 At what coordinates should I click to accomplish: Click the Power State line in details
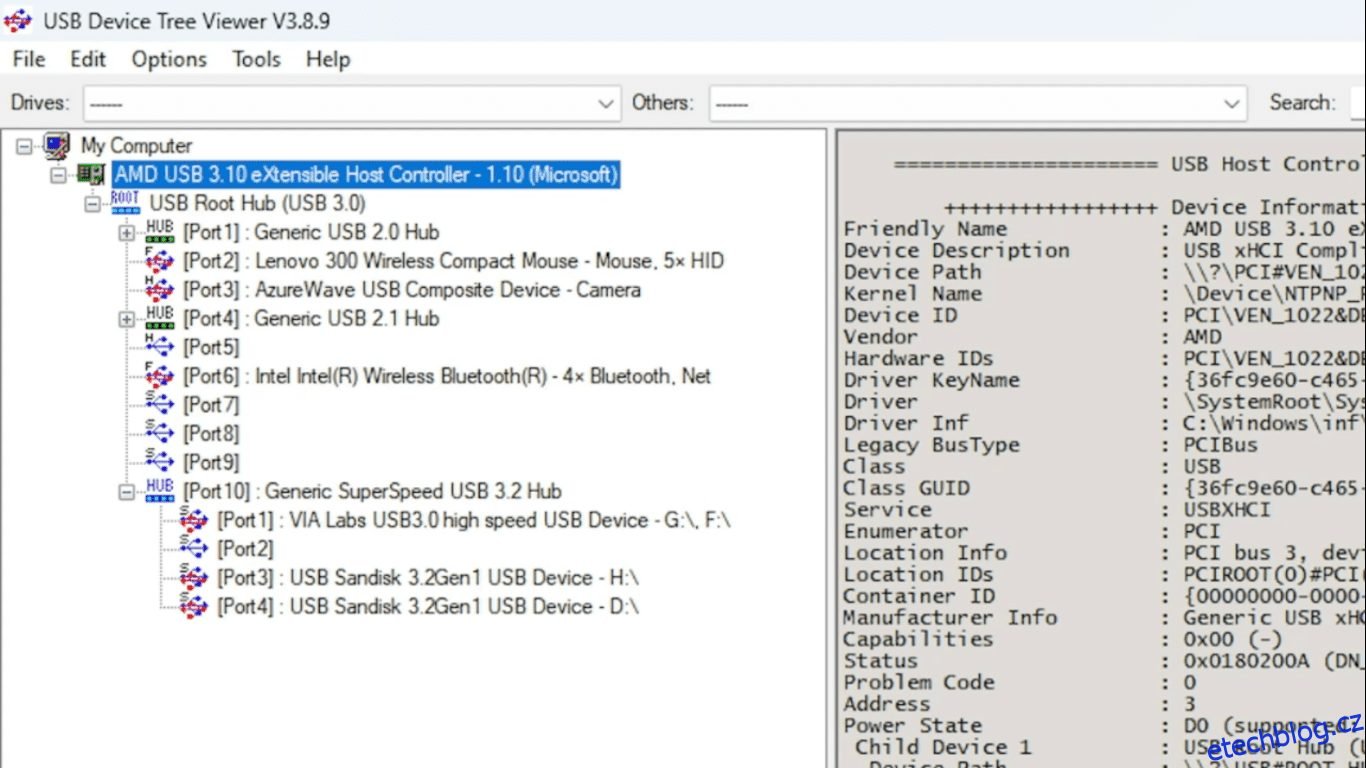pos(1104,726)
